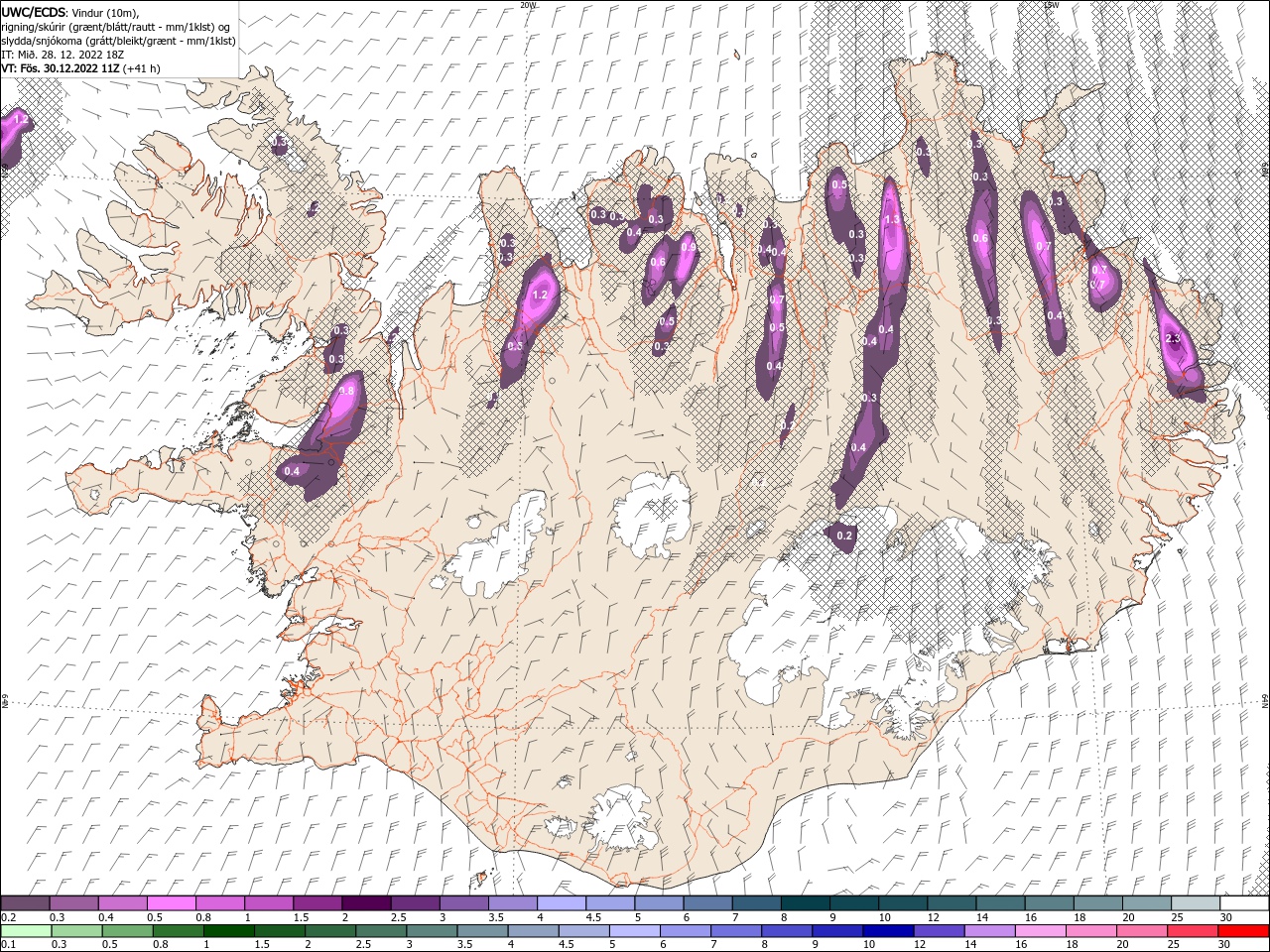Click the 'rigning/skúrir' legend description line
Viewport: 1270px width, 952px height.
[115, 27]
